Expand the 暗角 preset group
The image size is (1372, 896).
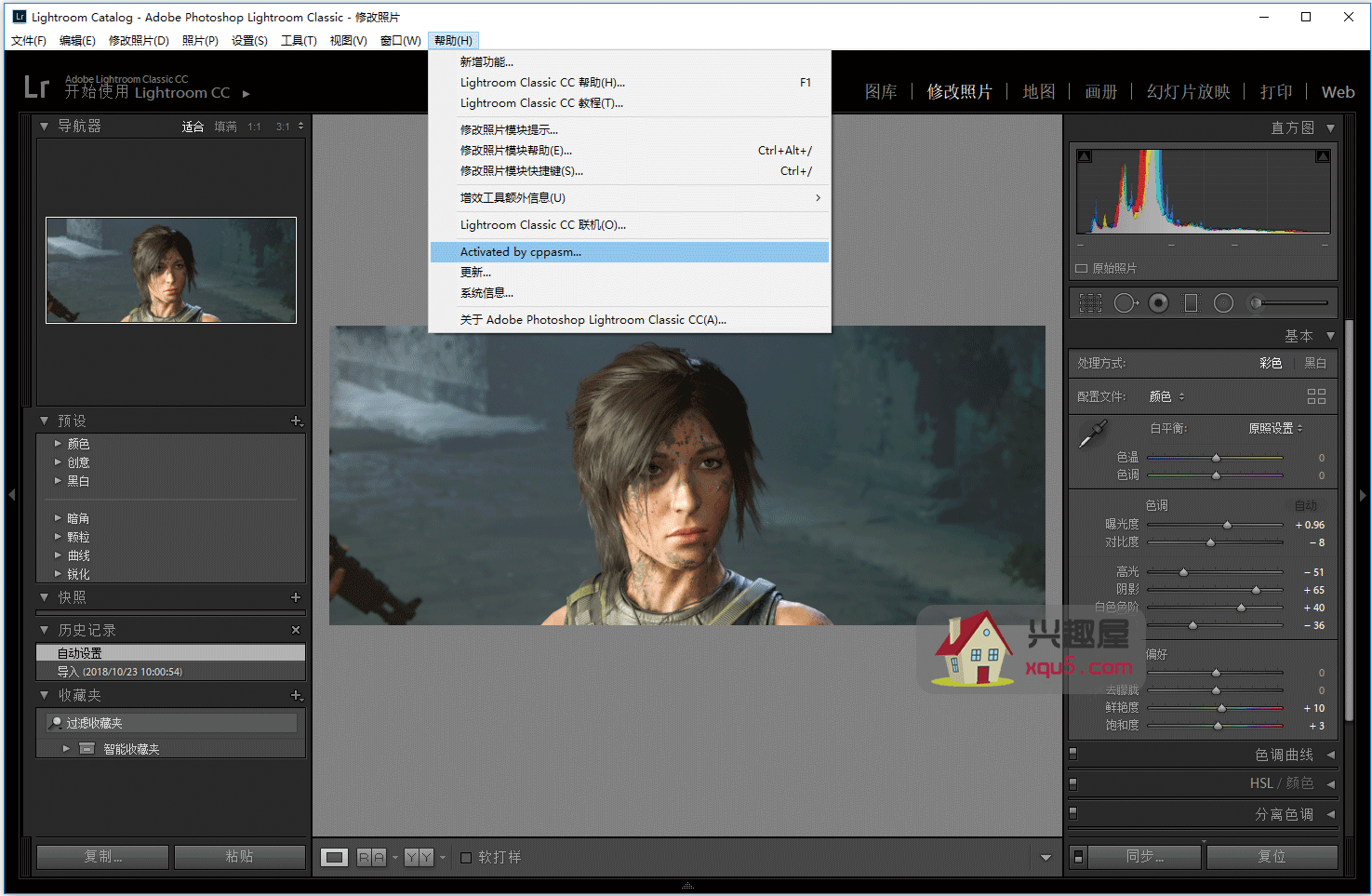tap(58, 518)
